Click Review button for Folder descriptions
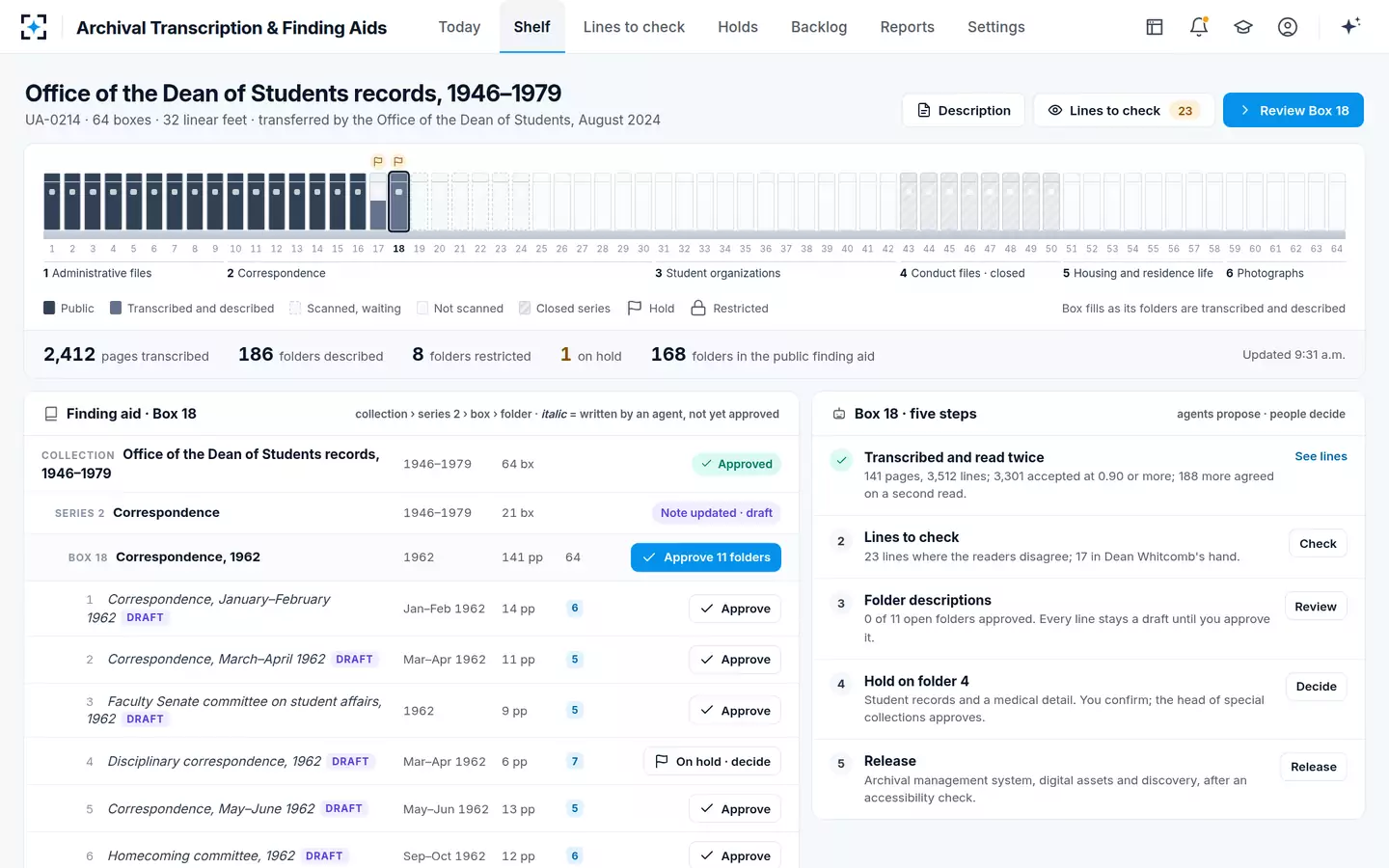 pyautogui.click(x=1316, y=607)
